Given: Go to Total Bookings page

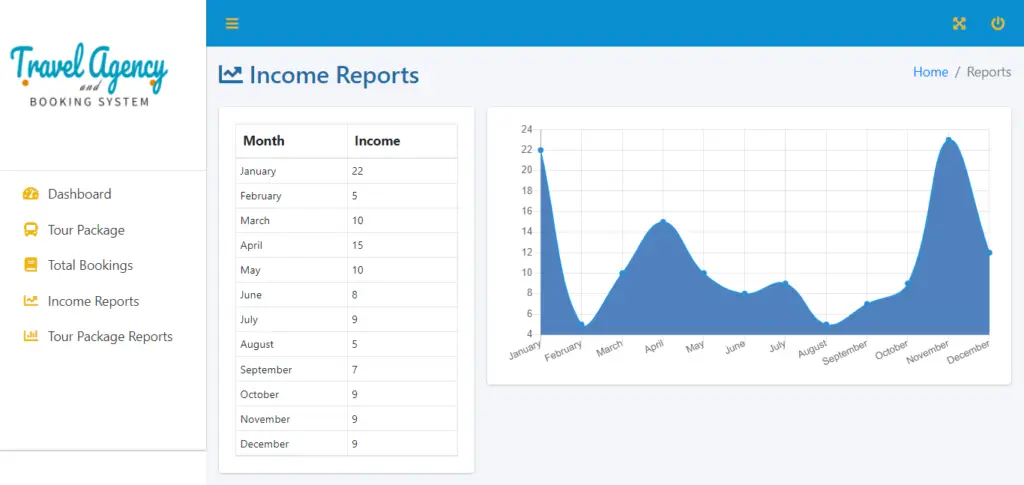Looking at the screenshot, I should (90, 265).
